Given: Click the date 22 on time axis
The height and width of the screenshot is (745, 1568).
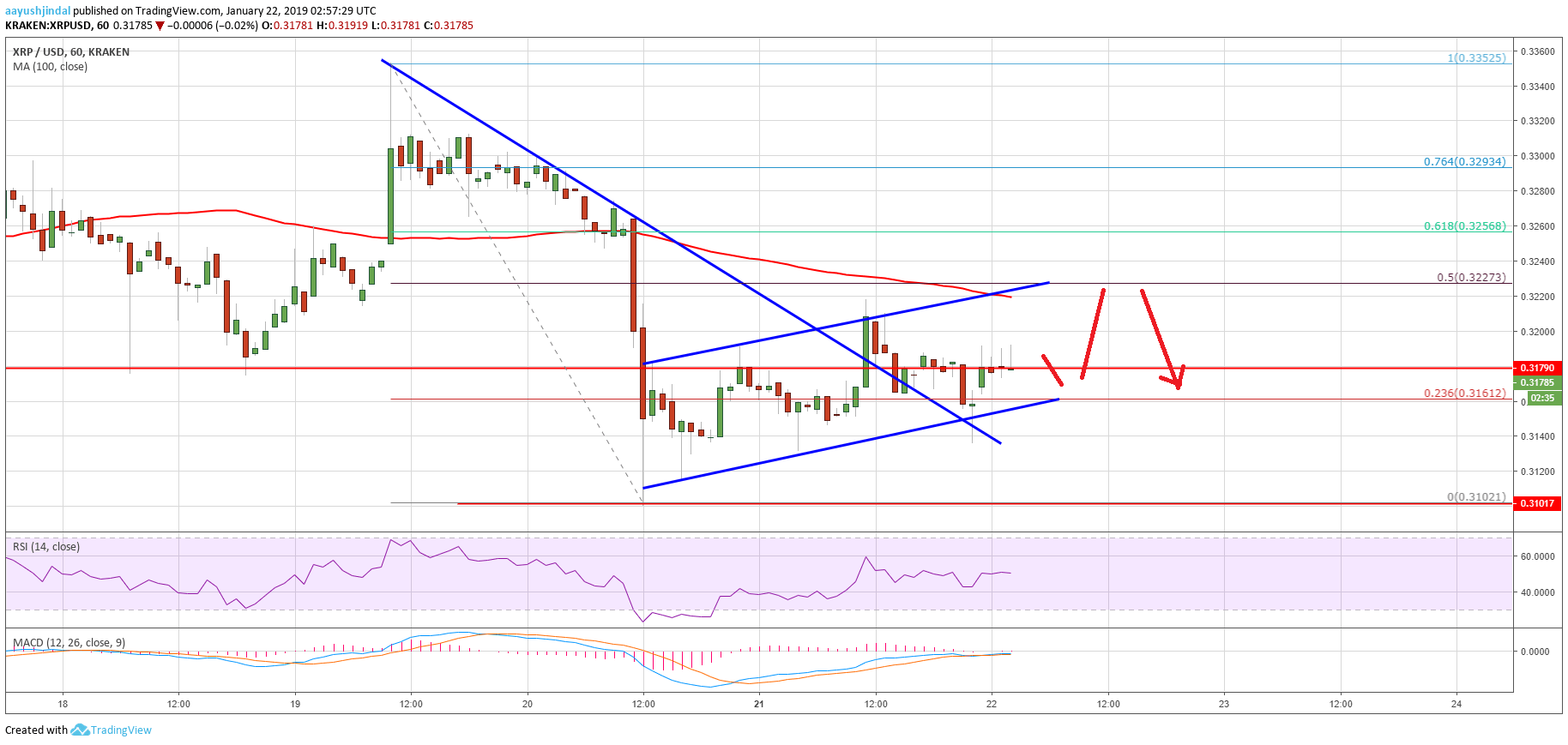Looking at the screenshot, I should [x=992, y=704].
